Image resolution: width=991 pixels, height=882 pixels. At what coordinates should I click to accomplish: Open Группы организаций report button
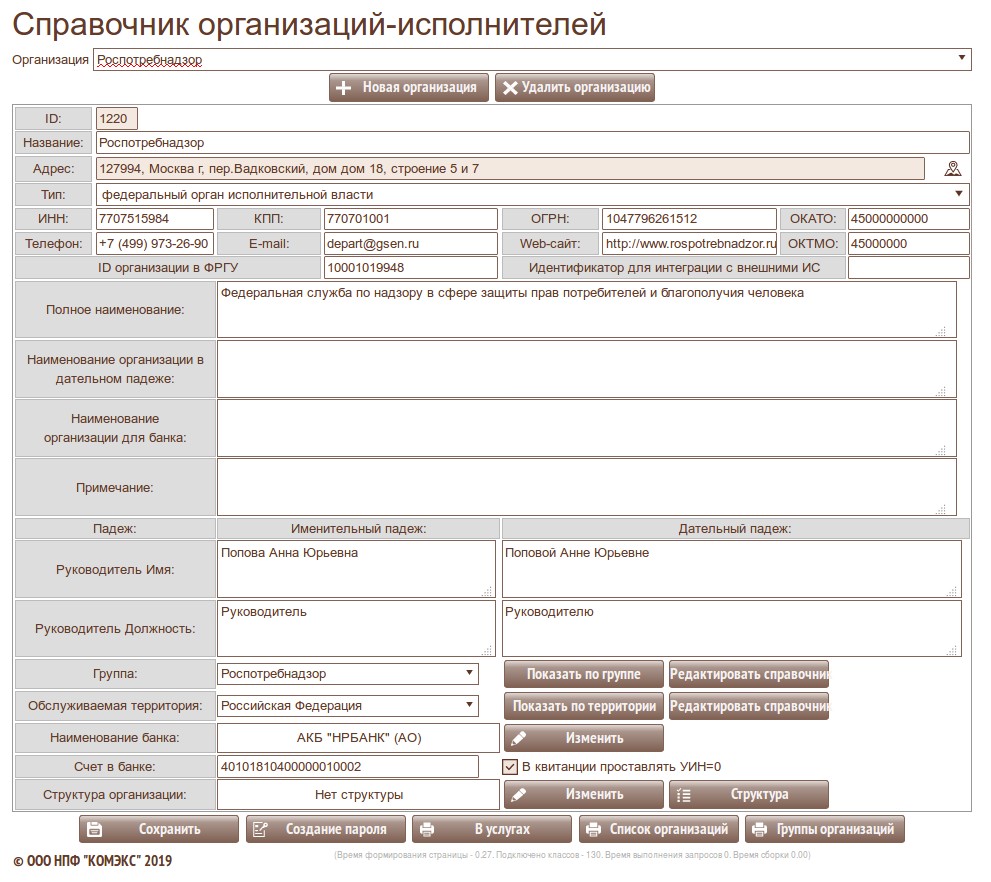pyautogui.click(x=825, y=829)
